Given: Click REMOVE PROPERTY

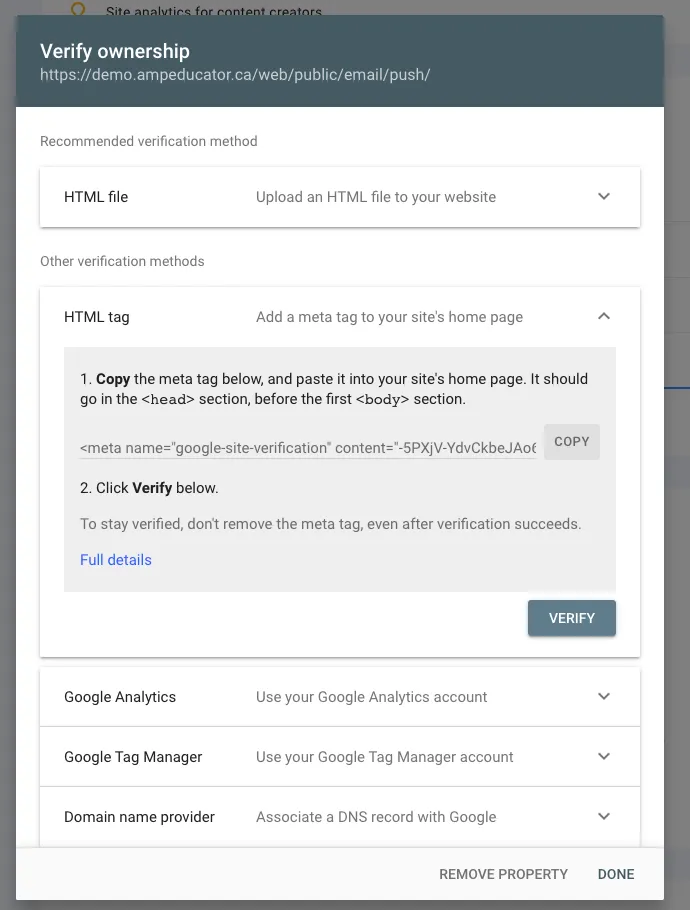Looking at the screenshot, I should pos(503,874).
